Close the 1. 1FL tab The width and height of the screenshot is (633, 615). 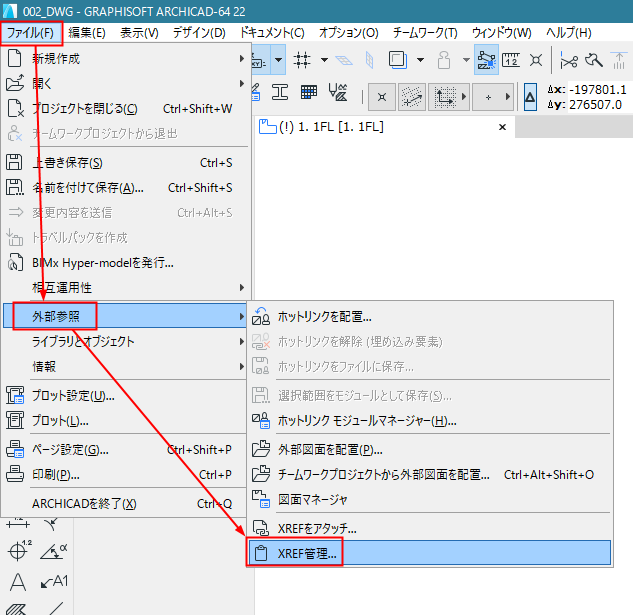[502, 127]
